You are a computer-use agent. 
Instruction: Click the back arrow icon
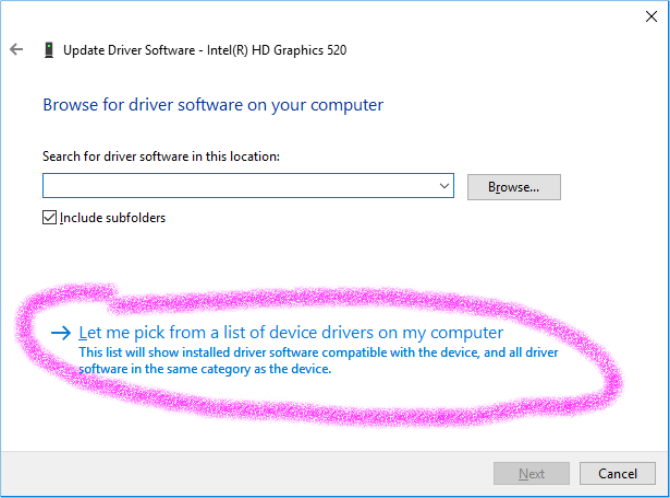(16, 49)
